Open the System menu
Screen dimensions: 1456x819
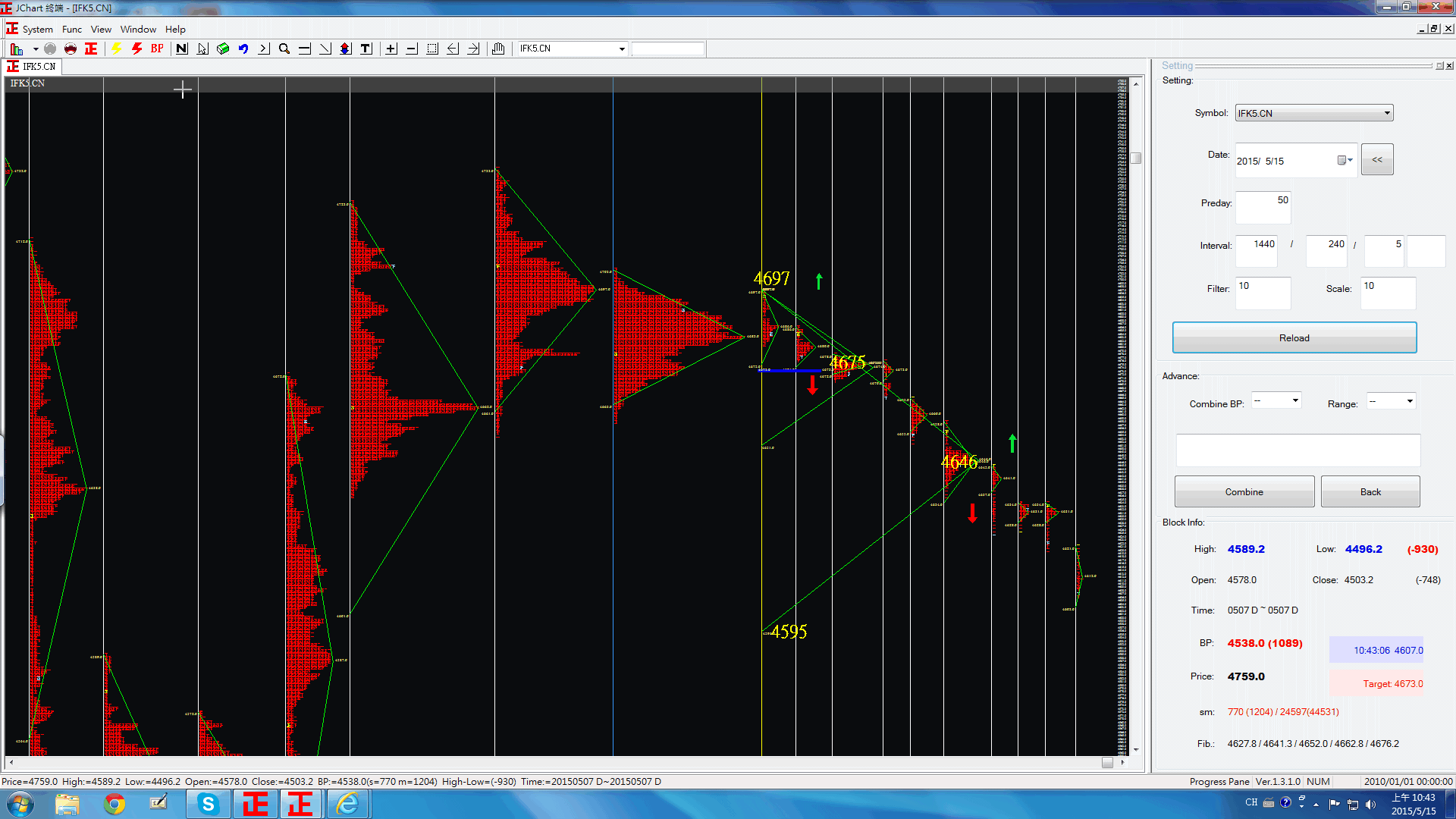coord(38,30)
